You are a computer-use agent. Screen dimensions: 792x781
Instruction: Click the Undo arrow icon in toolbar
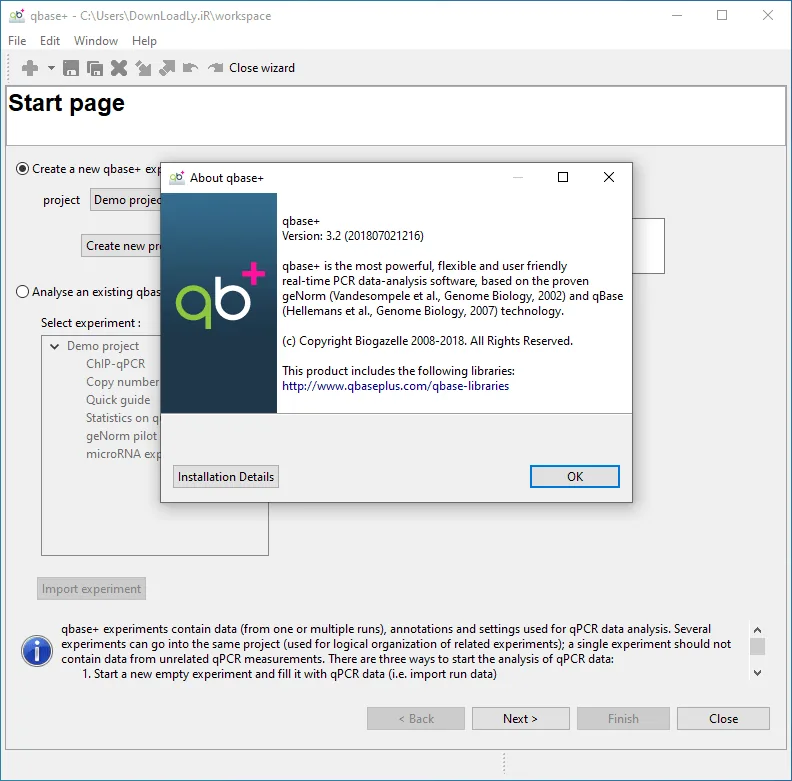click(190, 67)
